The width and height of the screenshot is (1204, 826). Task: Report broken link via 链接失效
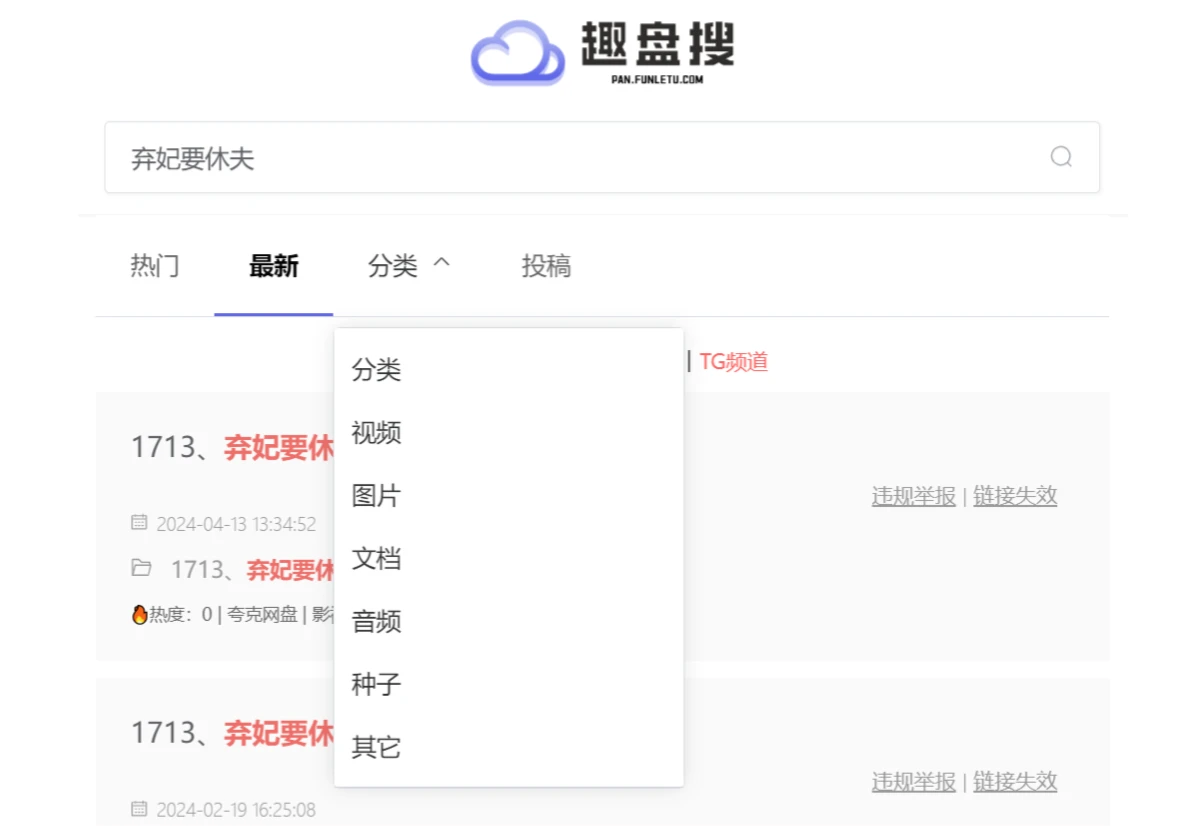pyautogui.click(x=1015, y=496)
